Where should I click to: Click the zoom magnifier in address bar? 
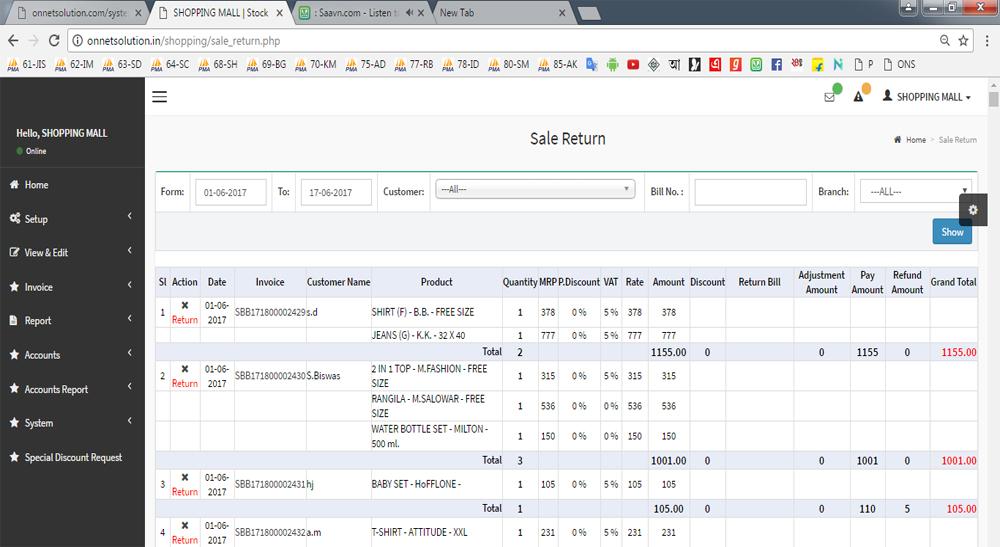coord(945,41)
